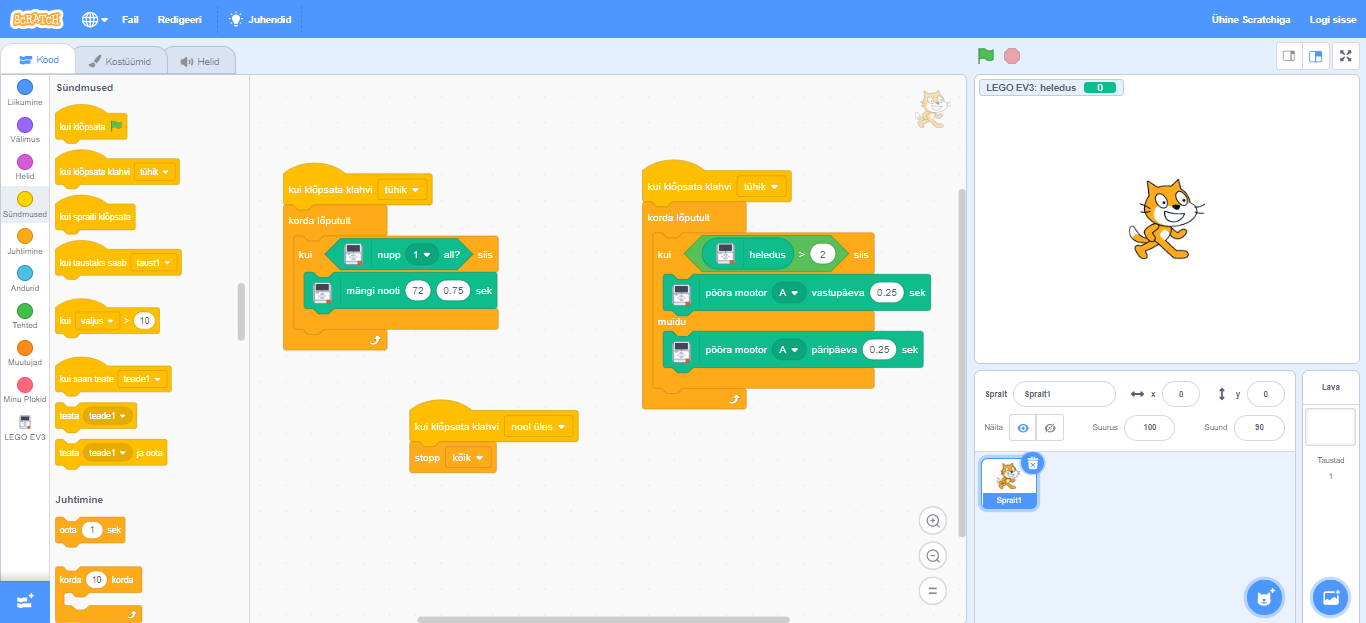Click the Suurus size field

1149,428
